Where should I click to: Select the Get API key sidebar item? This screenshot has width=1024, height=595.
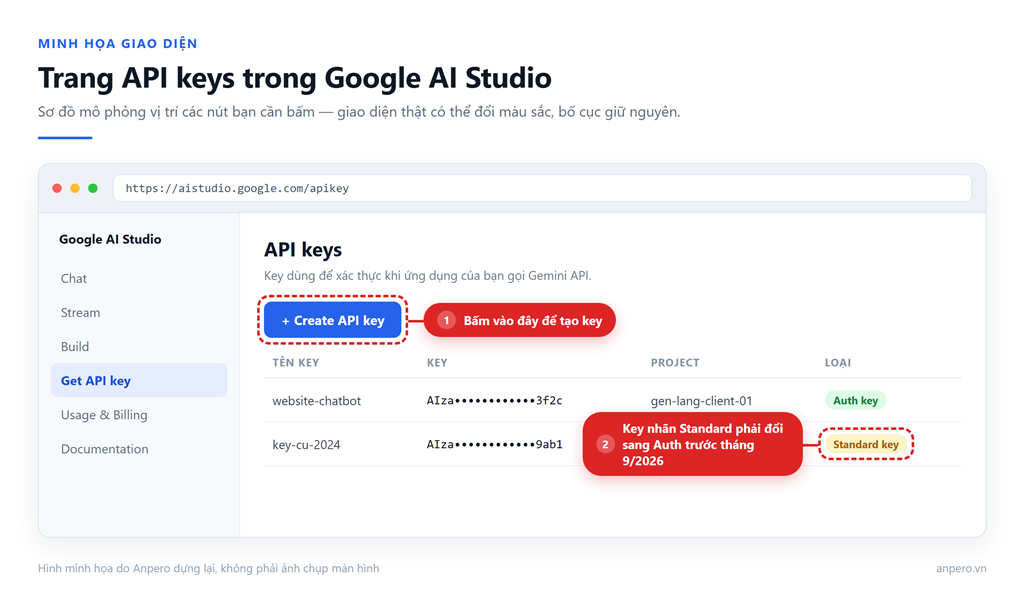139,380
